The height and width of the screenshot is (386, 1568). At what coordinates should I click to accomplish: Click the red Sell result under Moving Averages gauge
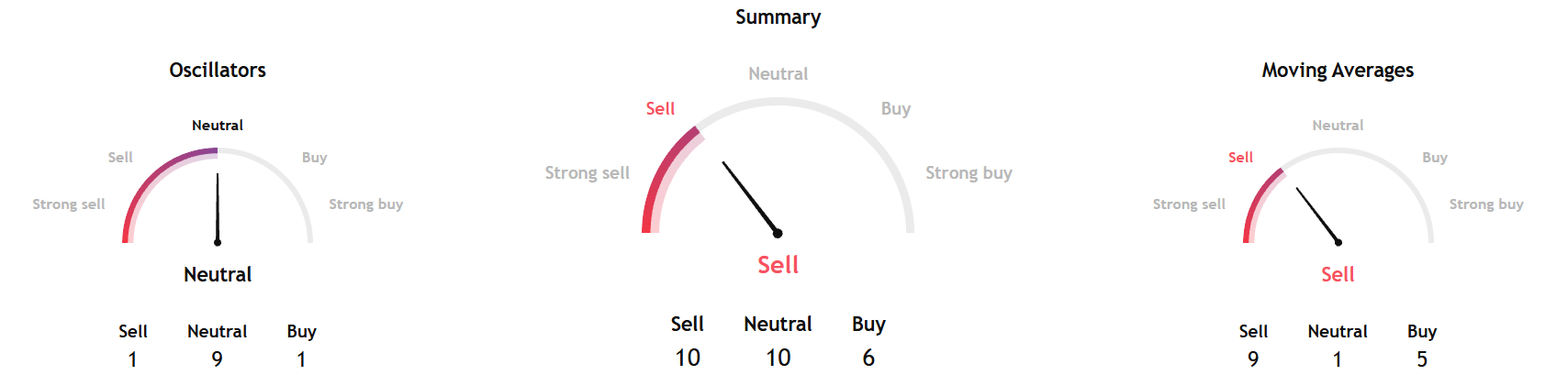pyautogui.click(x=1338, y=274)
